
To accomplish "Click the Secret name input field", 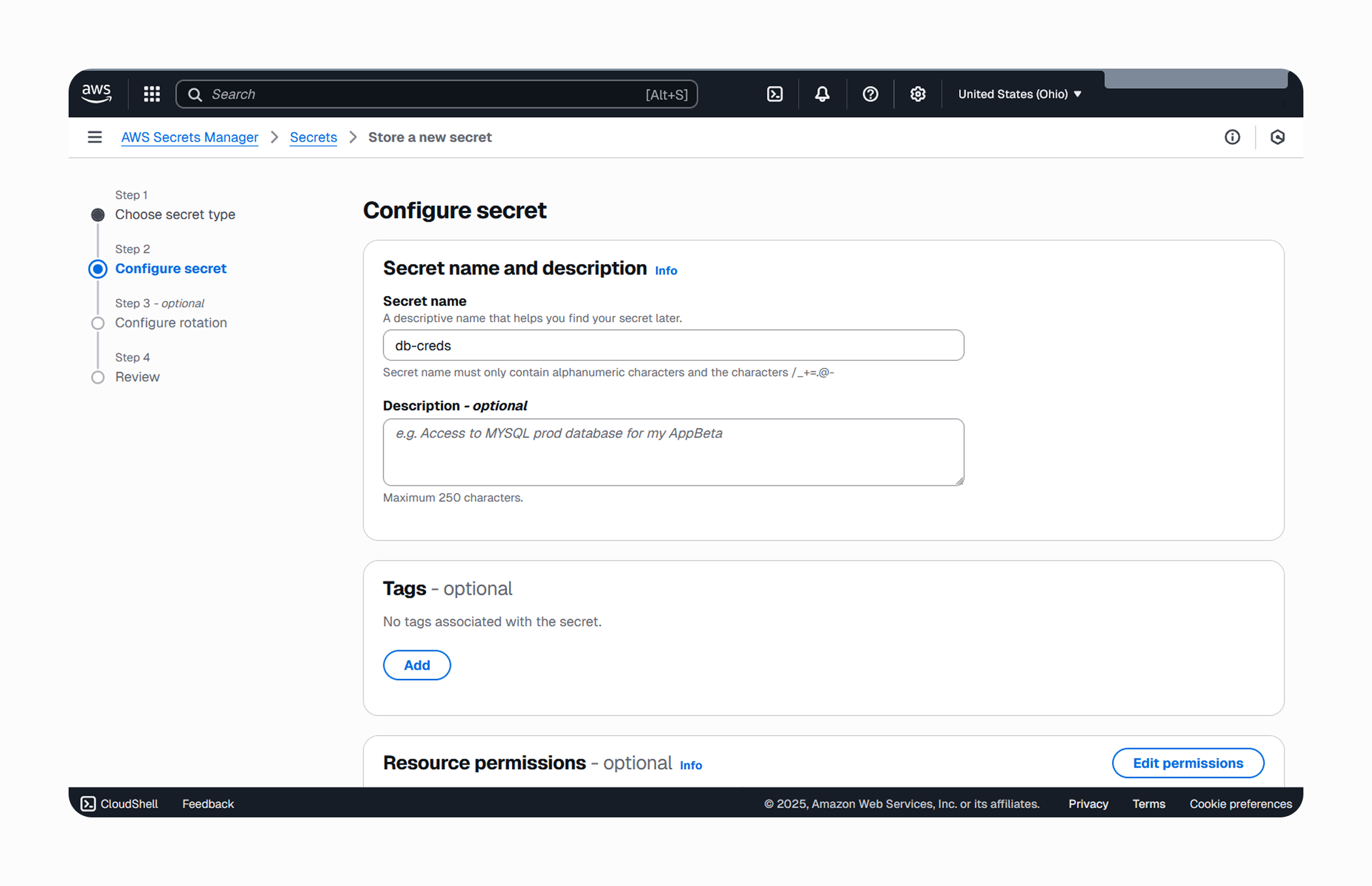I will [674, 345].
